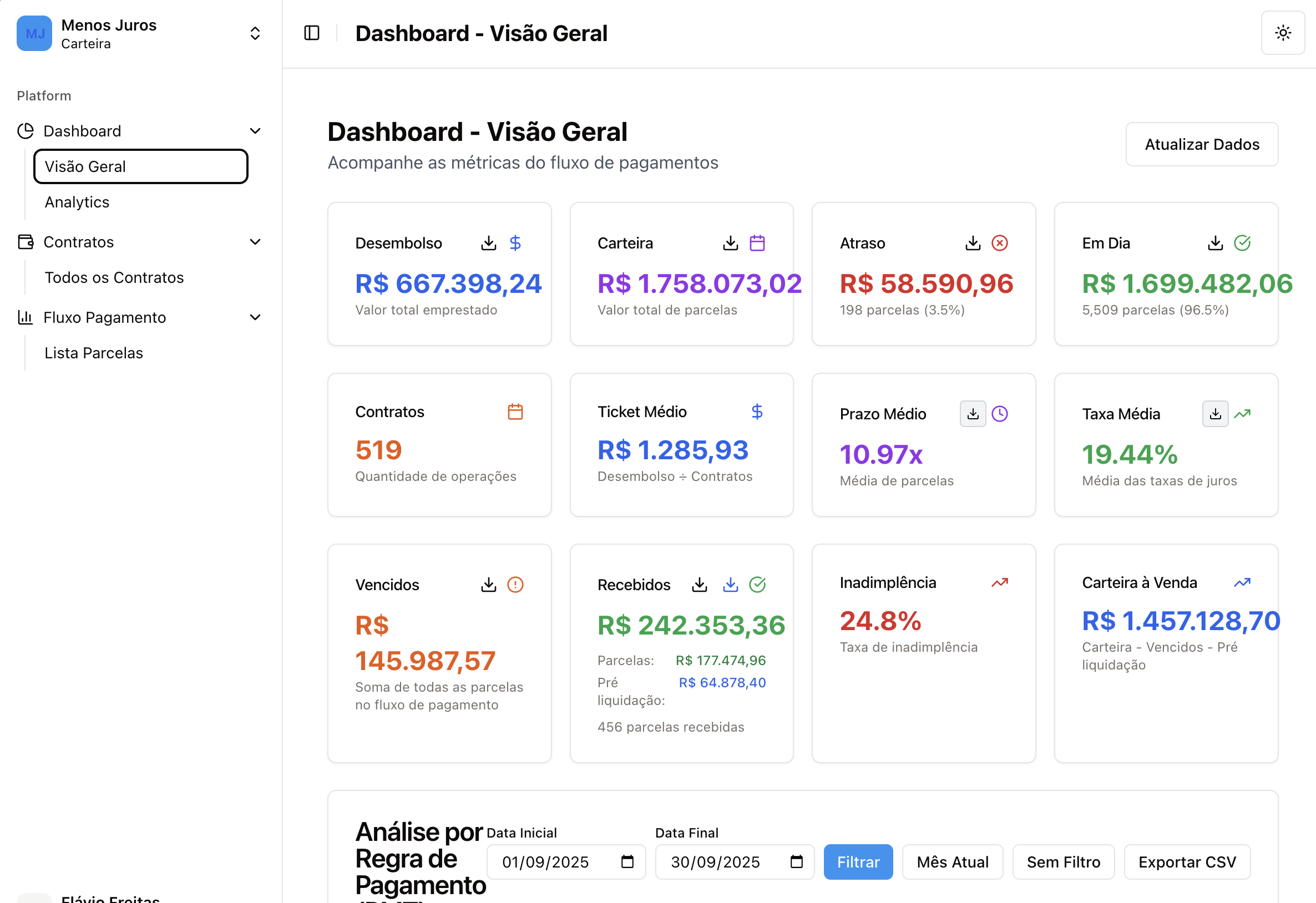The height and width of the screenshot is (903, 1316).
Task: Click the blue download icon on Recebidos
Action: pos(731,585)
